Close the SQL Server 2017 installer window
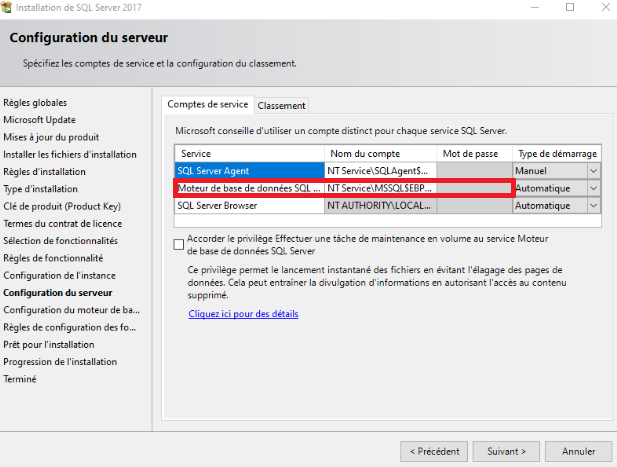 [606, 7]
